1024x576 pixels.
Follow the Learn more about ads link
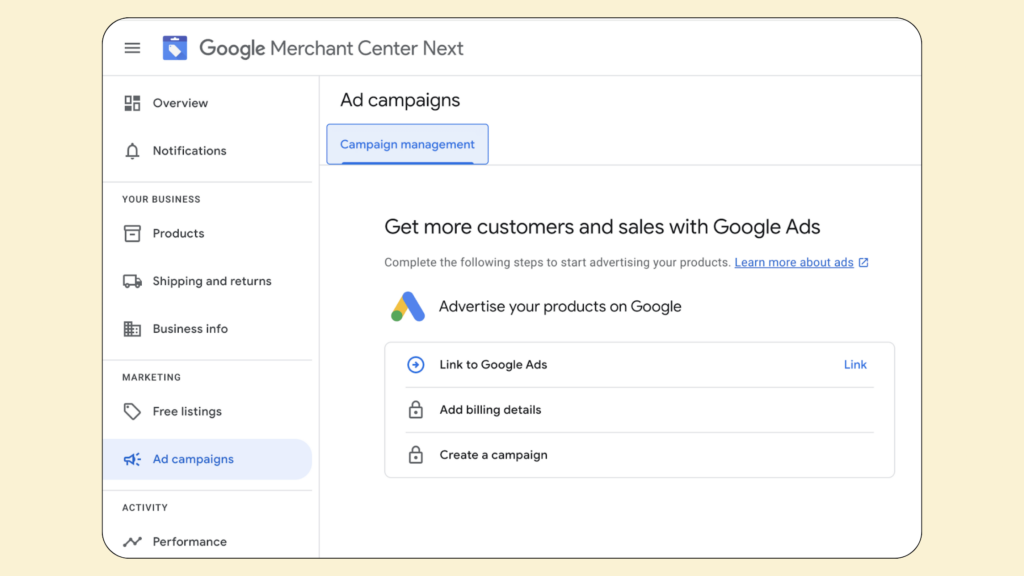click(x=793, y=263)
